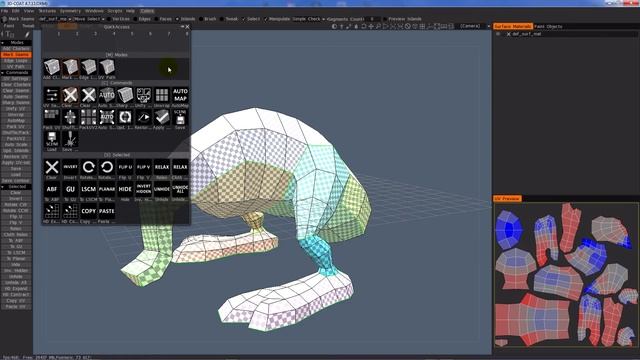Screen dimensions: 640x360
Task: Click Auto Seams cube icon
Action: click(x=107, y=95)
